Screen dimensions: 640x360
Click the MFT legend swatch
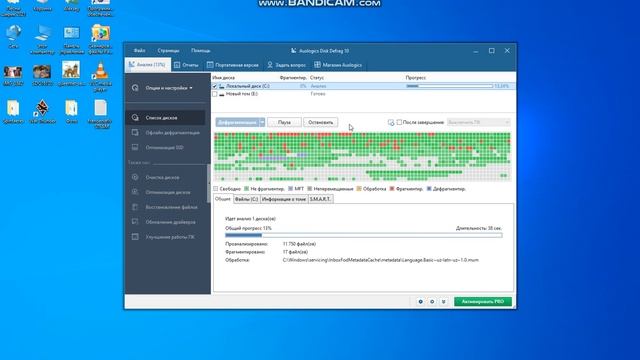tap(291, 189)
